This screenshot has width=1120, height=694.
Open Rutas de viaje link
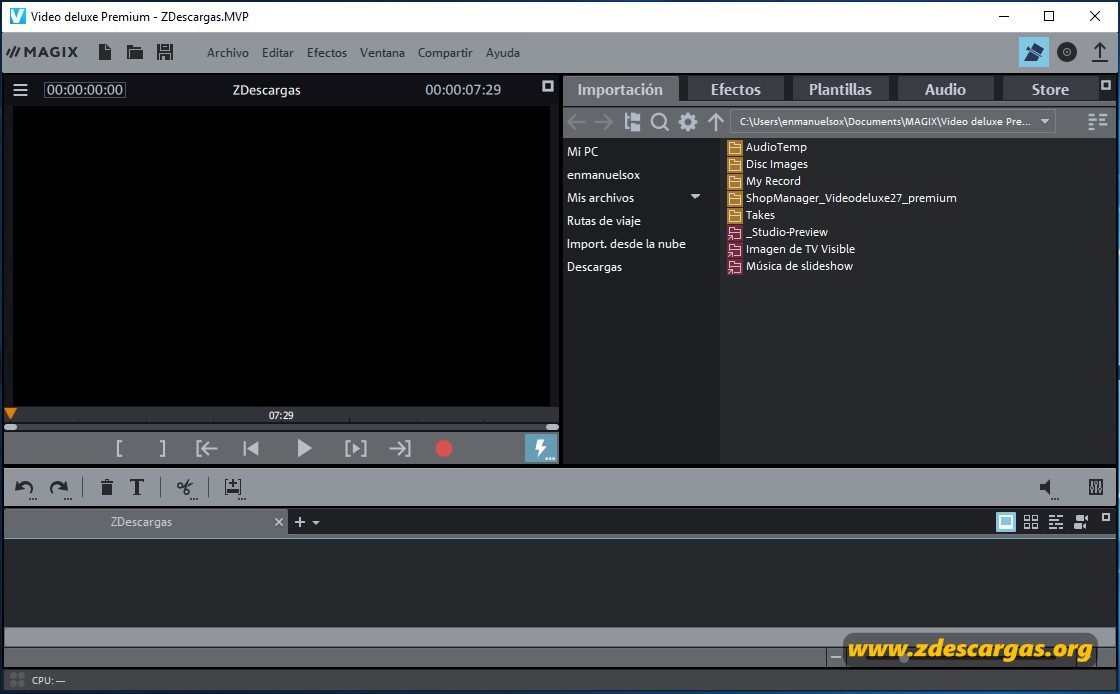click(x=604, y=221)
